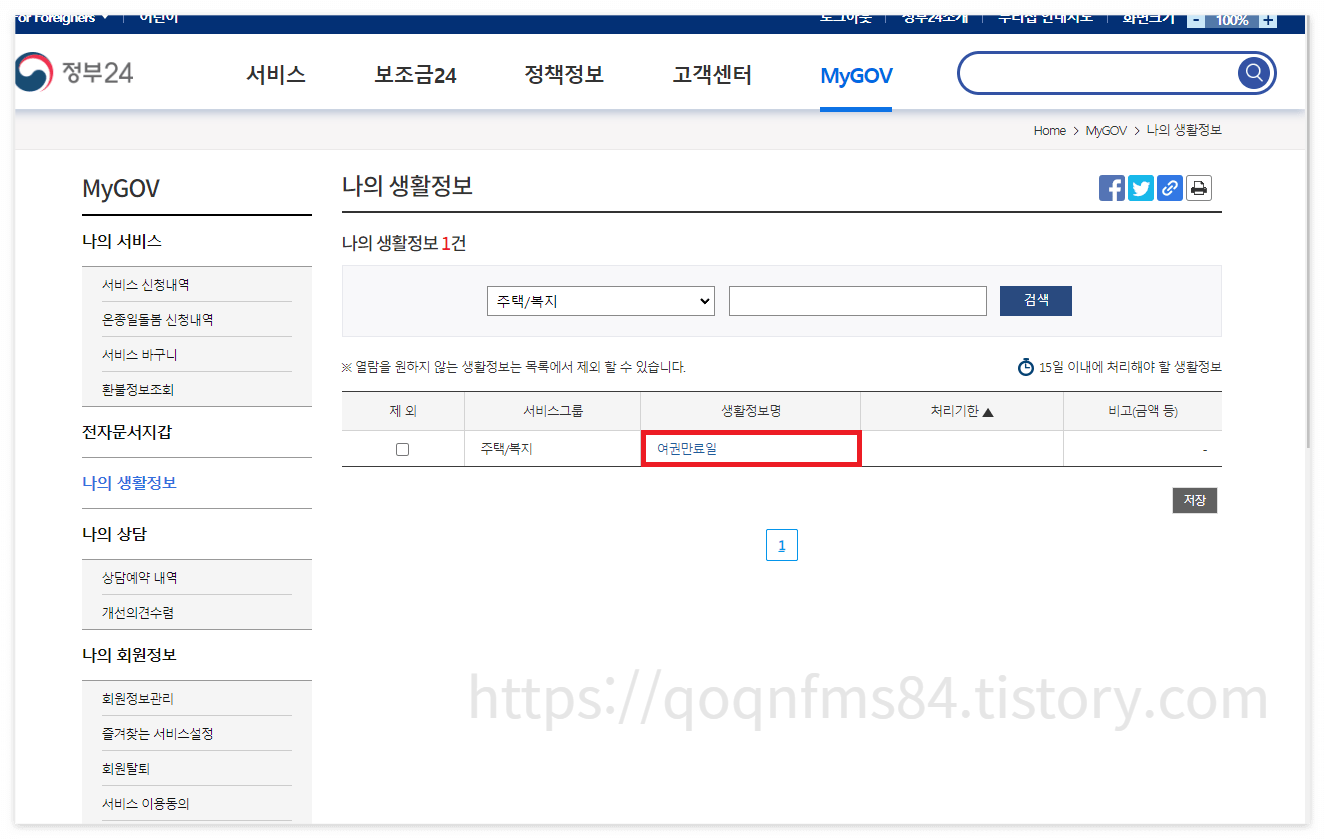1325x839 pixels.
Task: Decrease screen size with minus button
Action: click(x=1196, y=20)
